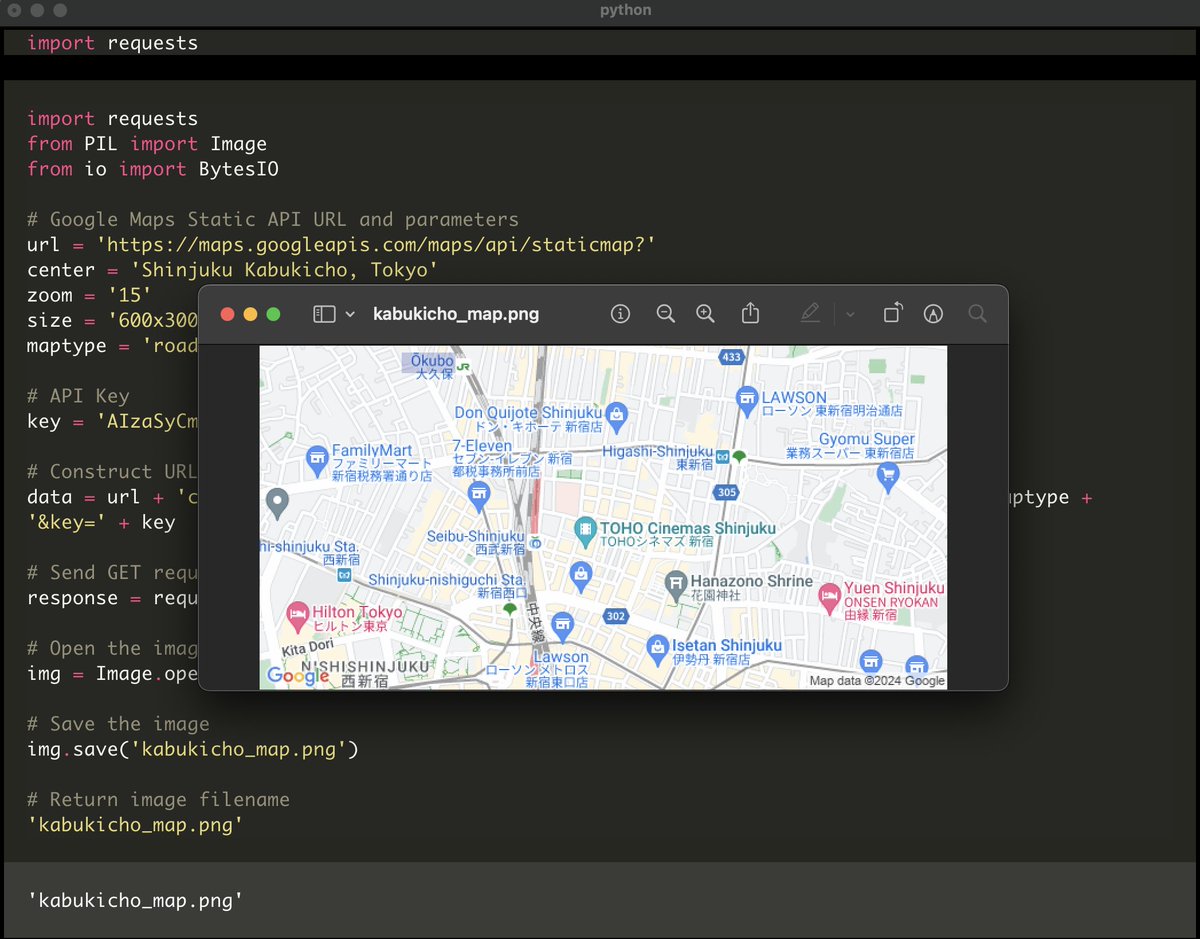Click the 7-Eleven store pin
This screenshot has width=1200, height=939.
pos(479,493)
